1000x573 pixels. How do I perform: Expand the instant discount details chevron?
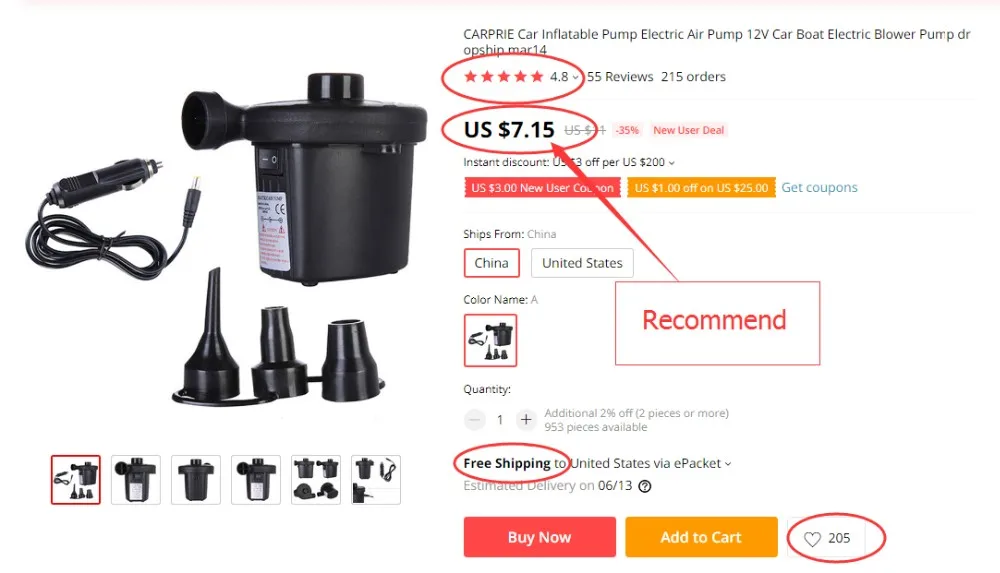click(672, 163)
